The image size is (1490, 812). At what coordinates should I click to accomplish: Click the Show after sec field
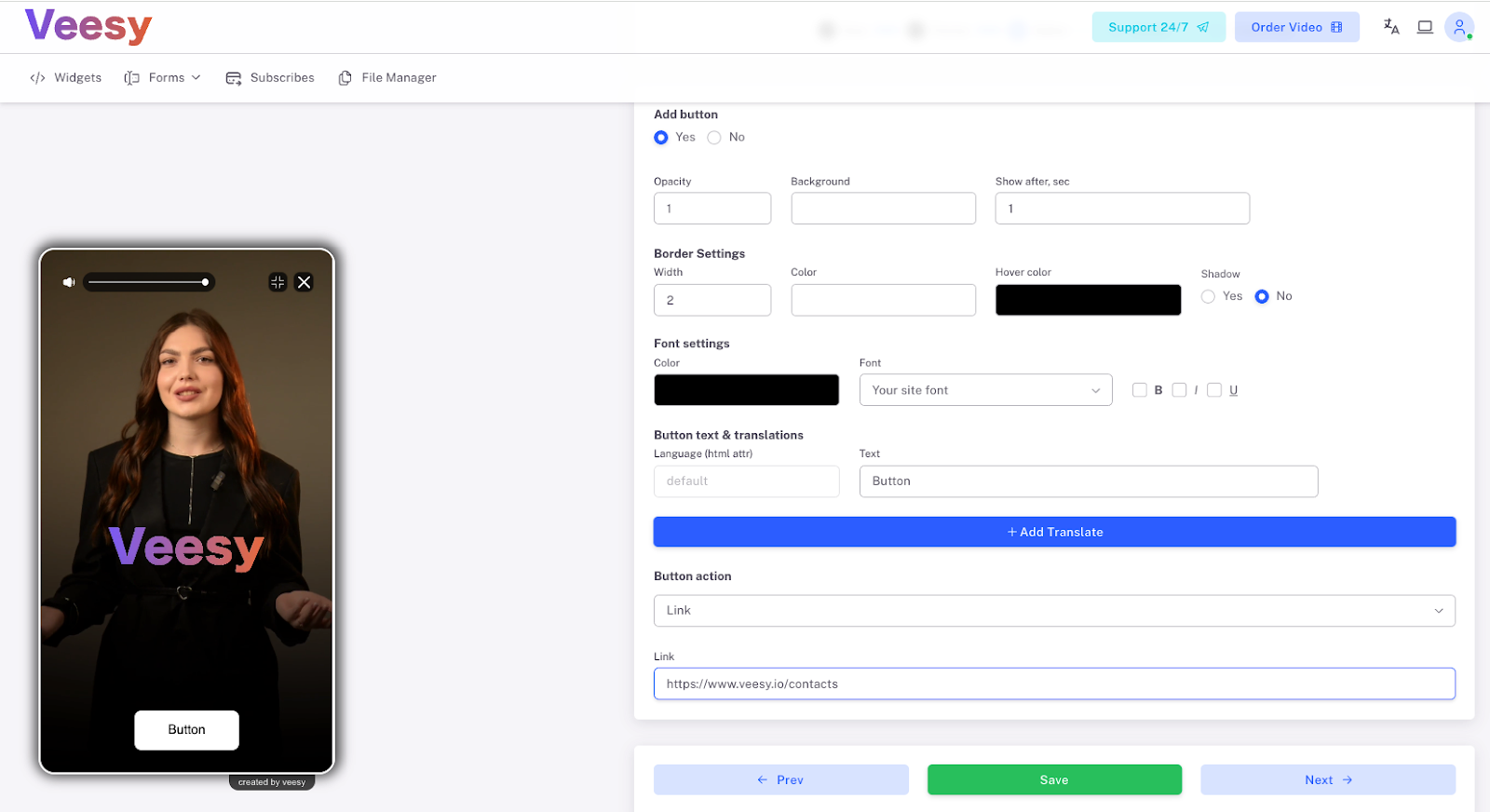(1122, 209)
